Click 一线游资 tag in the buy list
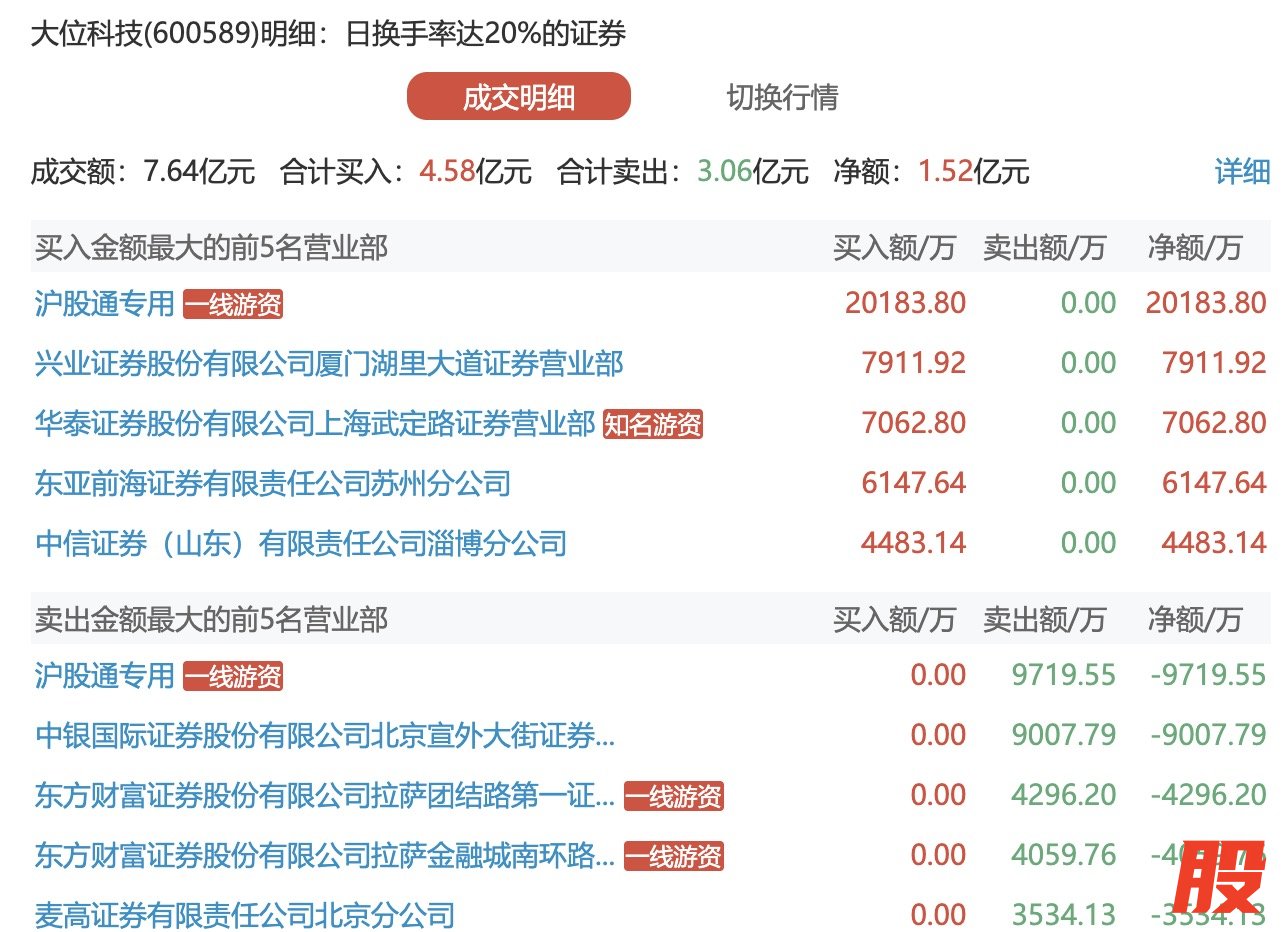The width and height of the screenshot is (1286, 932). click(x=233, y=305)
